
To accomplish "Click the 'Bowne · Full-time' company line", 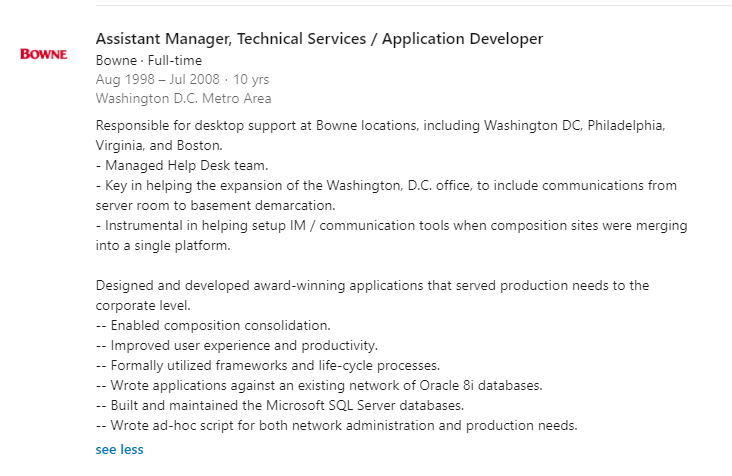I will (x=149, y=61).
